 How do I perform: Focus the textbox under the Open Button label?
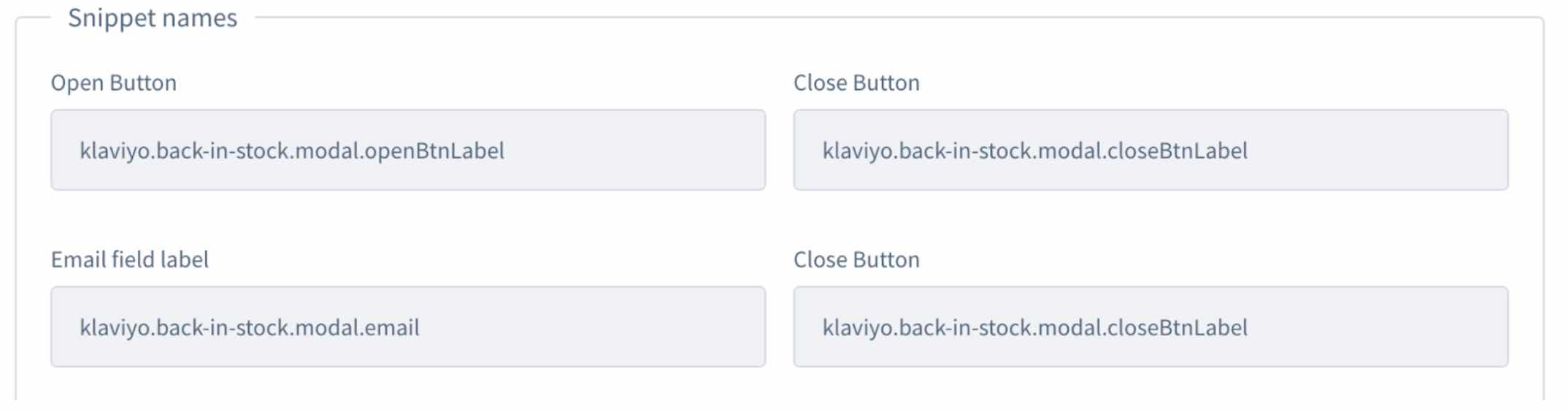coord(407,150)
